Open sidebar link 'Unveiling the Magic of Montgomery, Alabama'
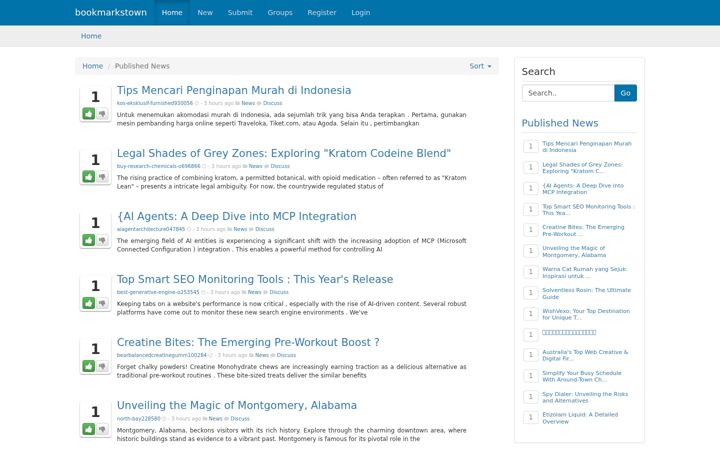The image size is (720, 450). [574, 252]
